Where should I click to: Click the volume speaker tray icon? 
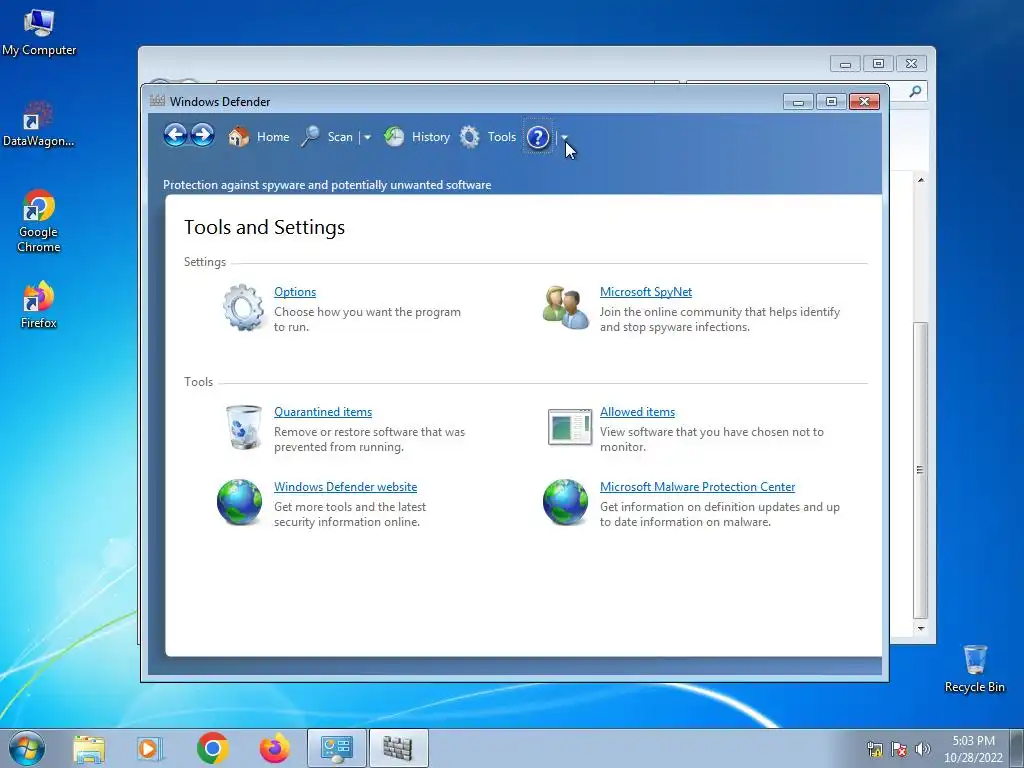pos(923,749)
